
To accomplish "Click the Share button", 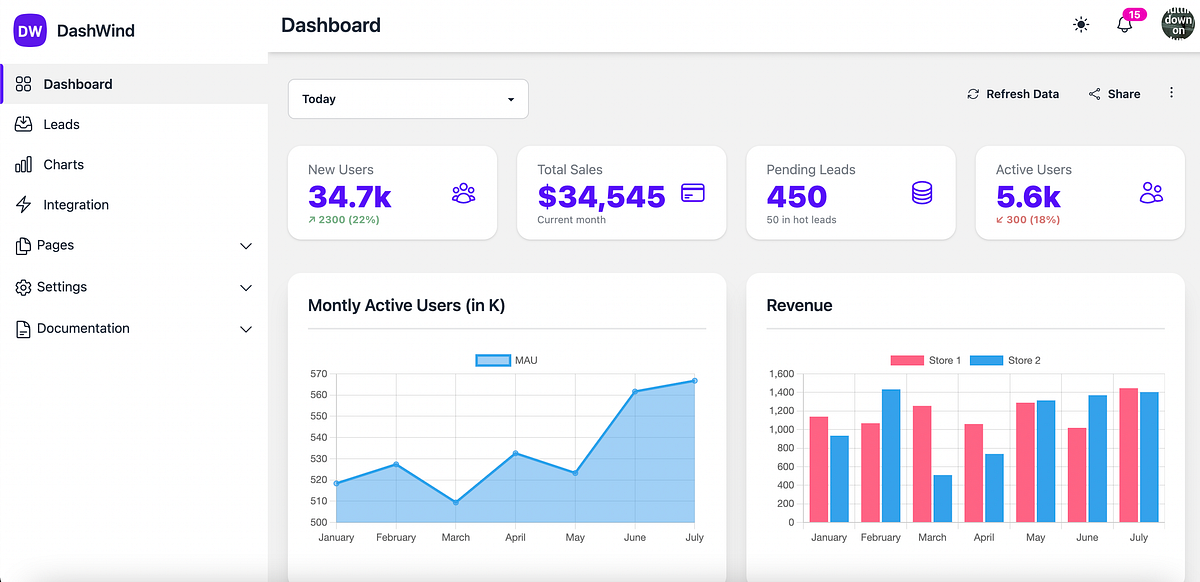I will (x=1114, y=93).
